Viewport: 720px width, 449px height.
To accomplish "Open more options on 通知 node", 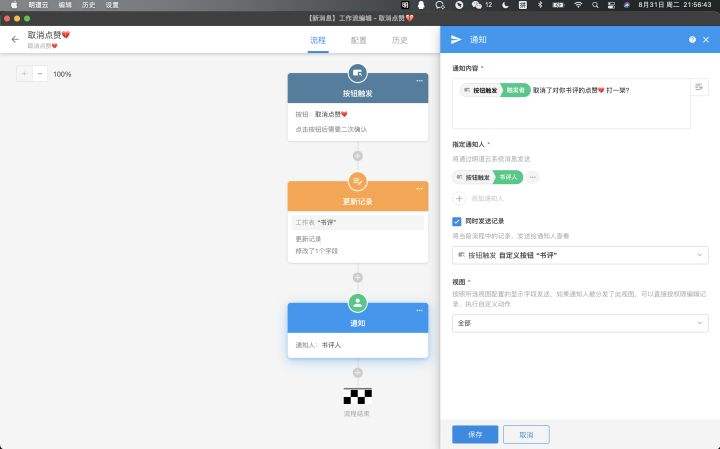I will click(419, 311).
